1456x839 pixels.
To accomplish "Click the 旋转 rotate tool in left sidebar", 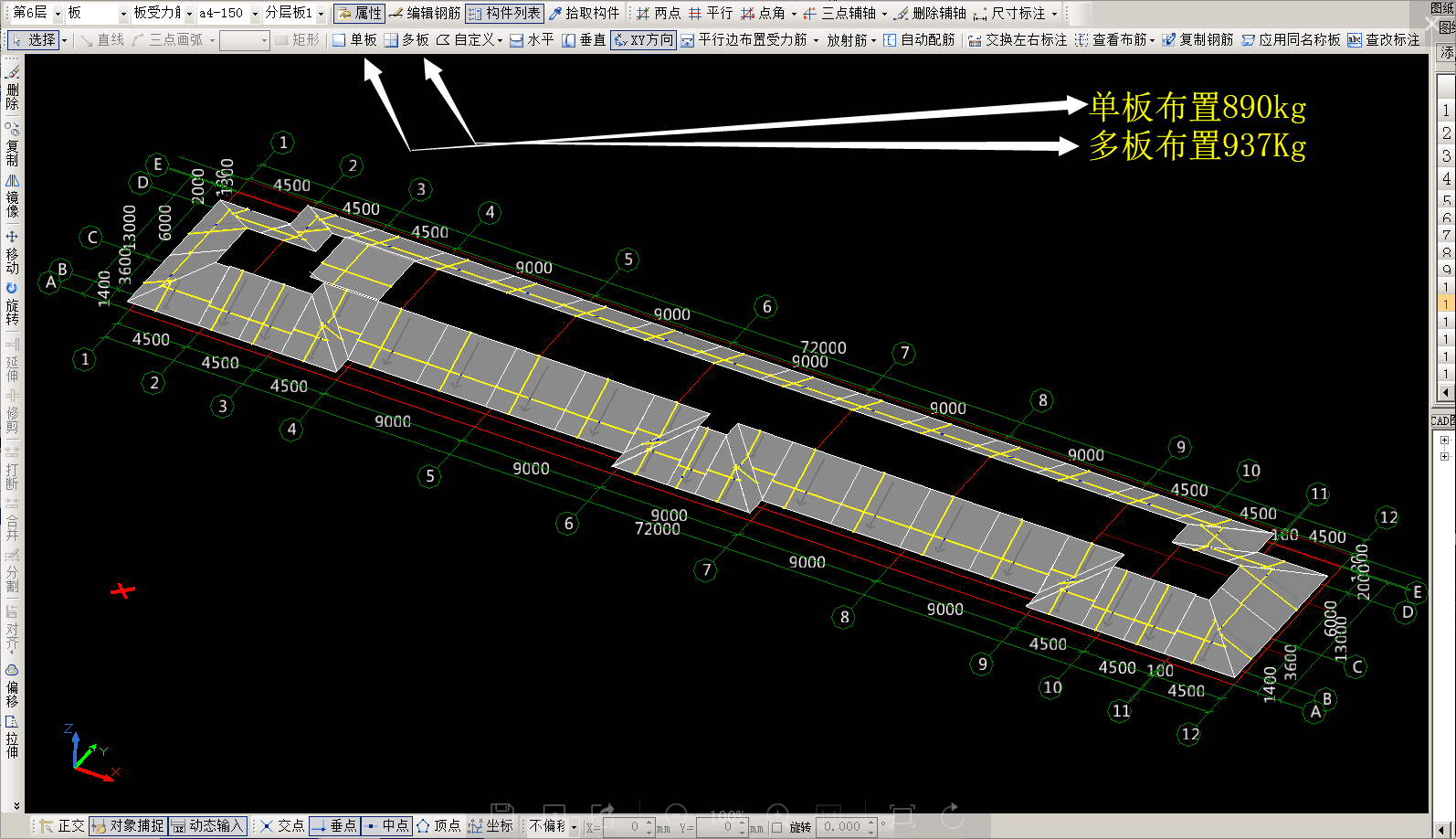I will coord(12,303).
